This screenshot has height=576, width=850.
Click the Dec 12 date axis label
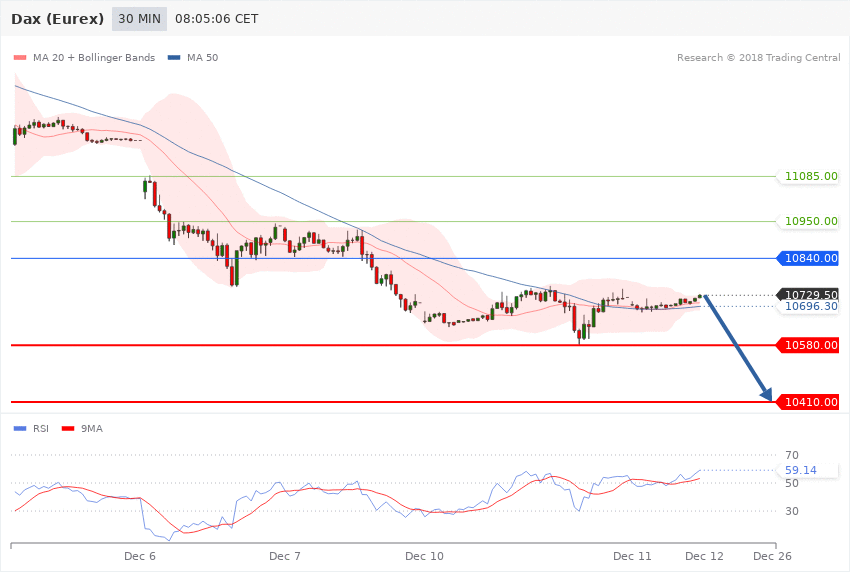click(704, 556)
